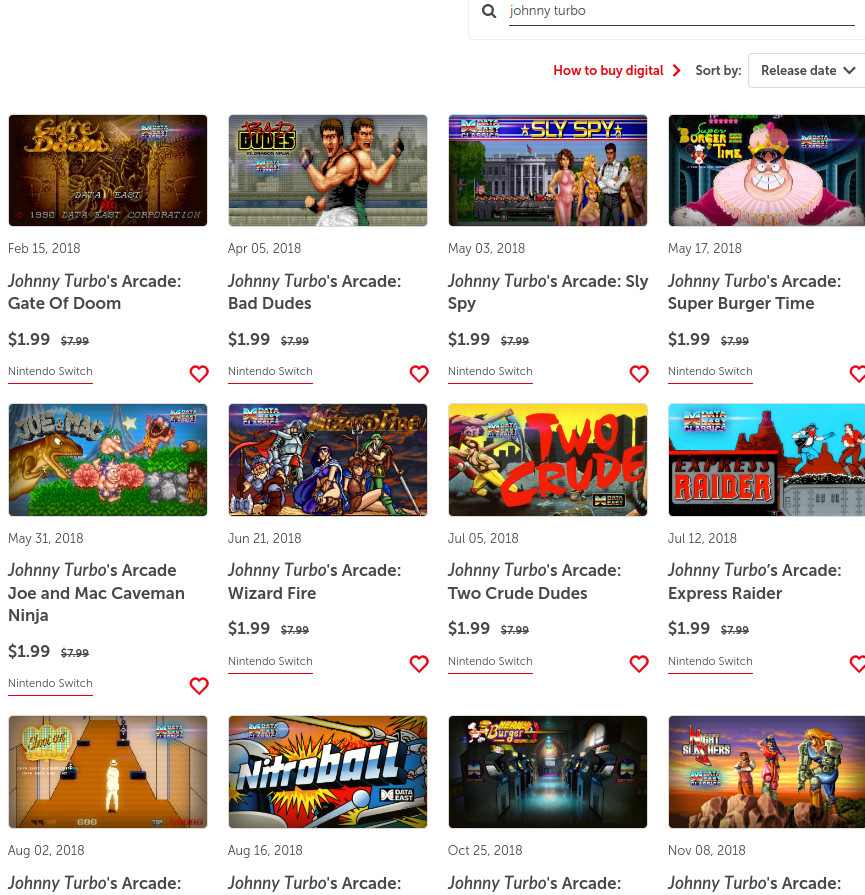Open the Joe & Mac cover image
This screenshot has width=865, height=895.
click(108, 460)
